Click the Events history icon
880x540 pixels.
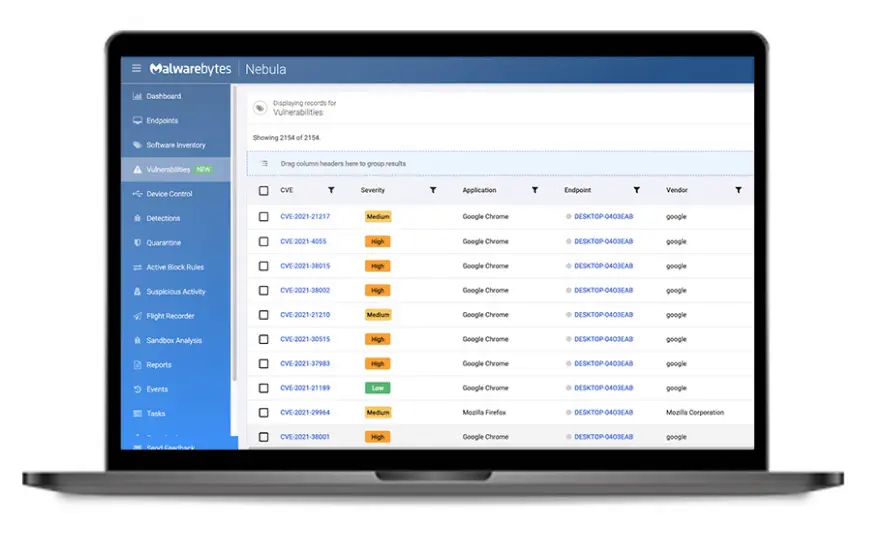click(x=137, y=389)
